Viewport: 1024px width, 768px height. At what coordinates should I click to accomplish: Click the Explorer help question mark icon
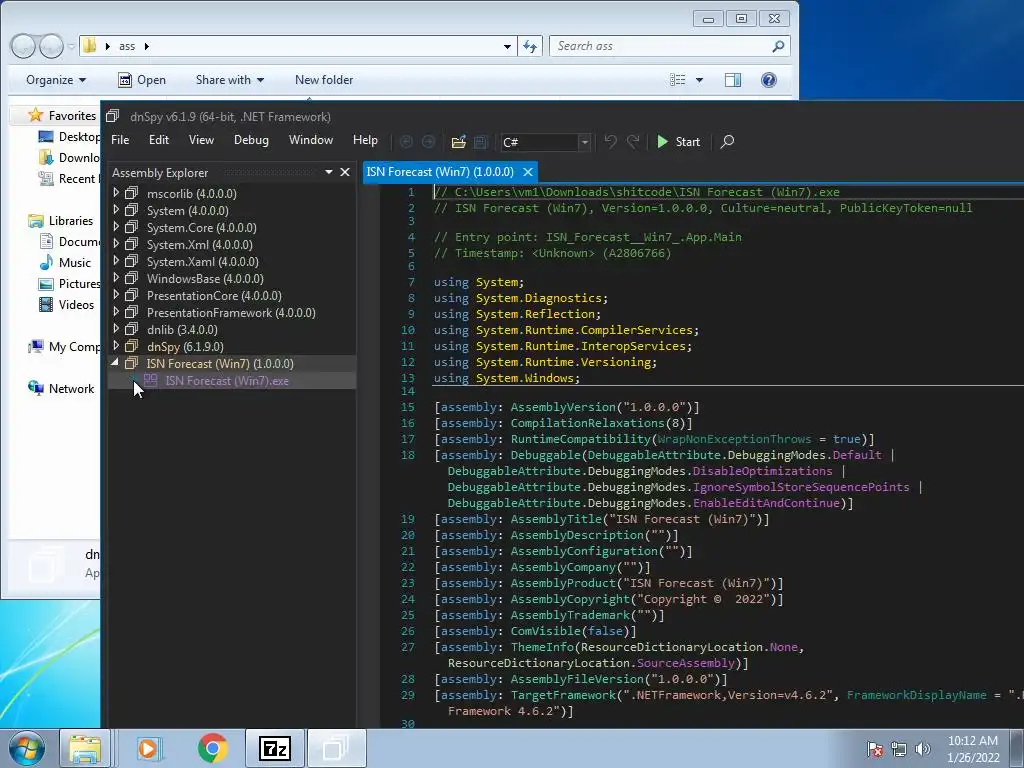[x=769, y=80]
